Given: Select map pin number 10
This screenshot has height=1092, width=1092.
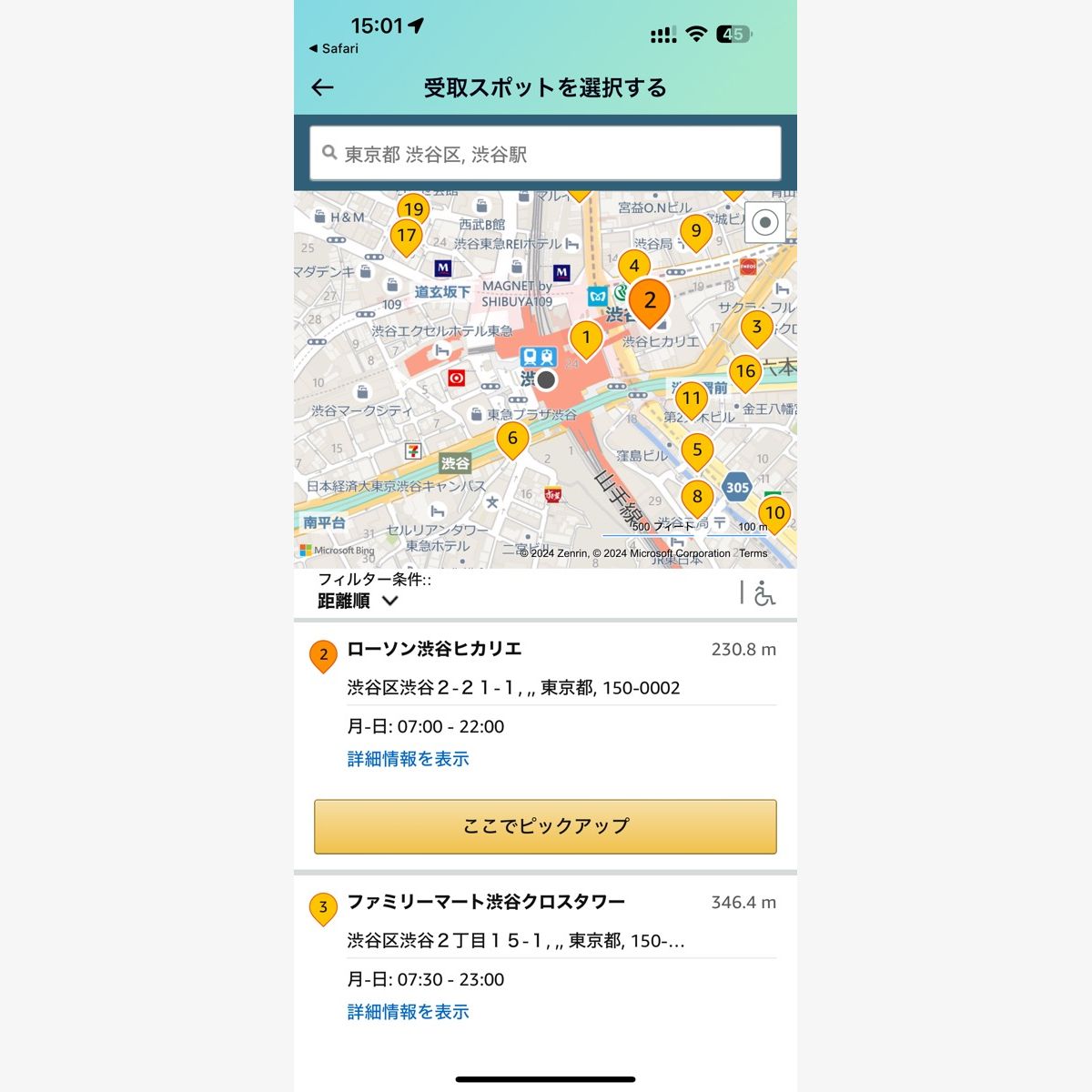Looking at the screenshot, I should point(774,514).
